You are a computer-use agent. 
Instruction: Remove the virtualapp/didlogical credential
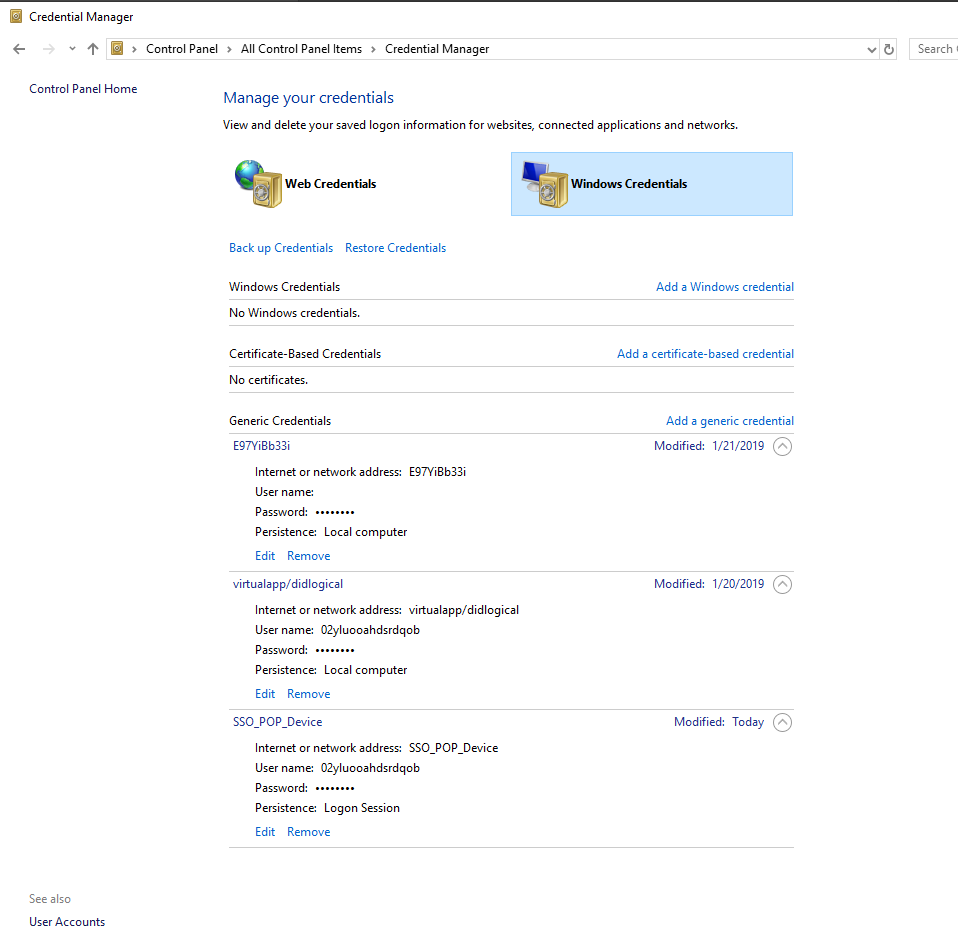point(309,694)
